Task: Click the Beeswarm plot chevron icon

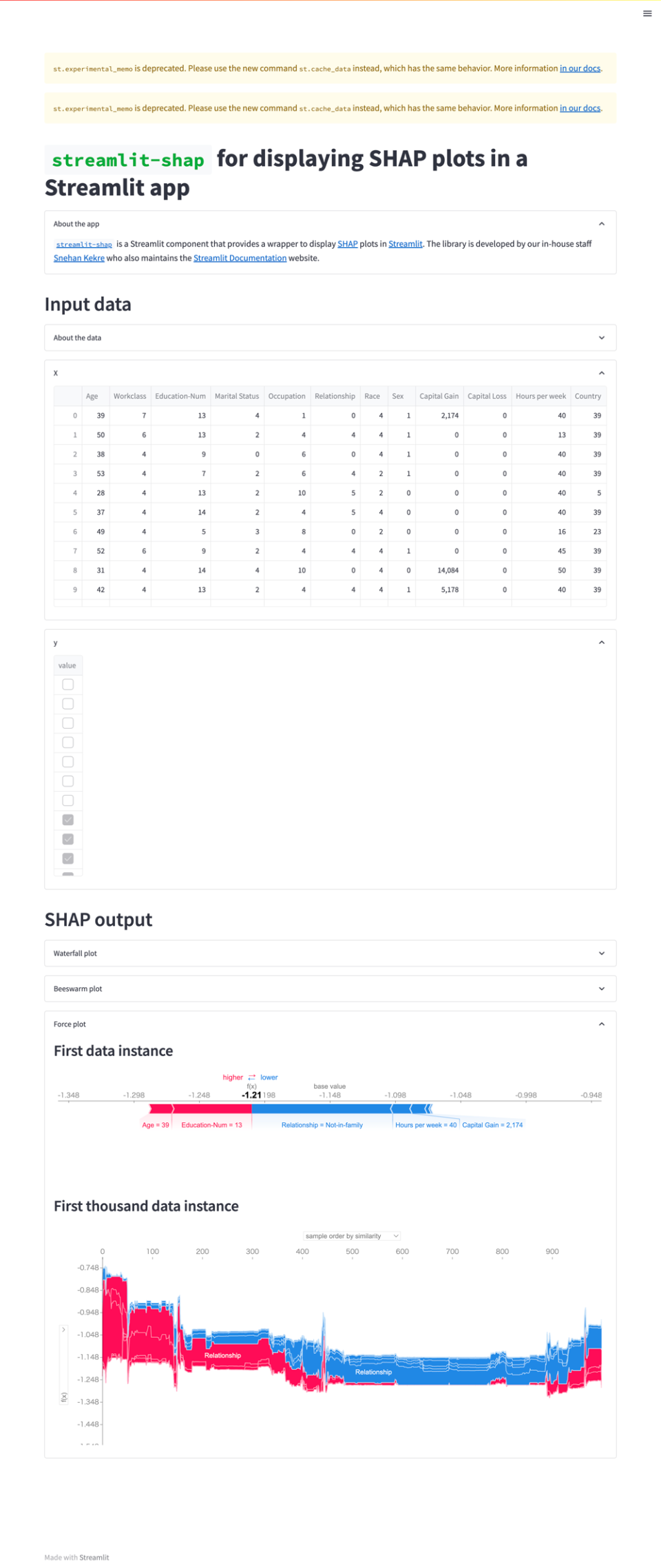Action: [601, 989]
